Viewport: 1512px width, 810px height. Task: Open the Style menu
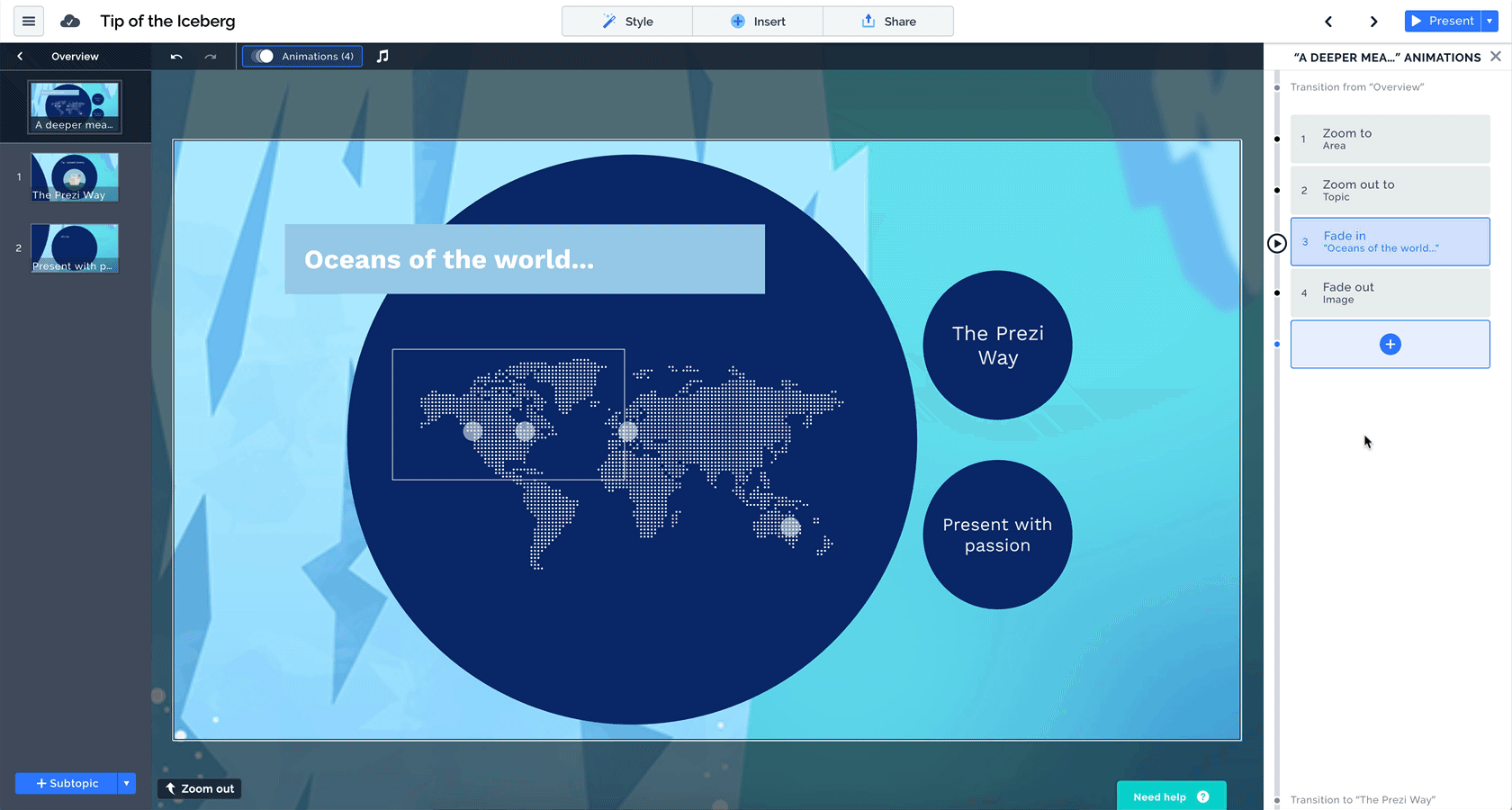pyautogui.click(x=627, y=22)
